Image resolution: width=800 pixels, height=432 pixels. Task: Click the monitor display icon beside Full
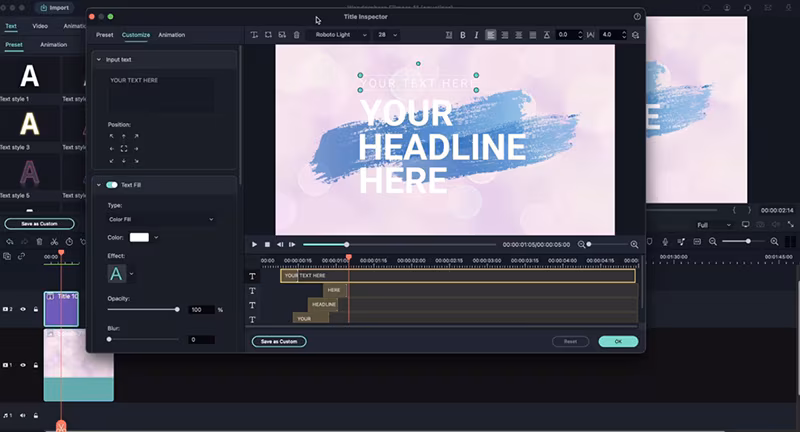coord(745,224)
